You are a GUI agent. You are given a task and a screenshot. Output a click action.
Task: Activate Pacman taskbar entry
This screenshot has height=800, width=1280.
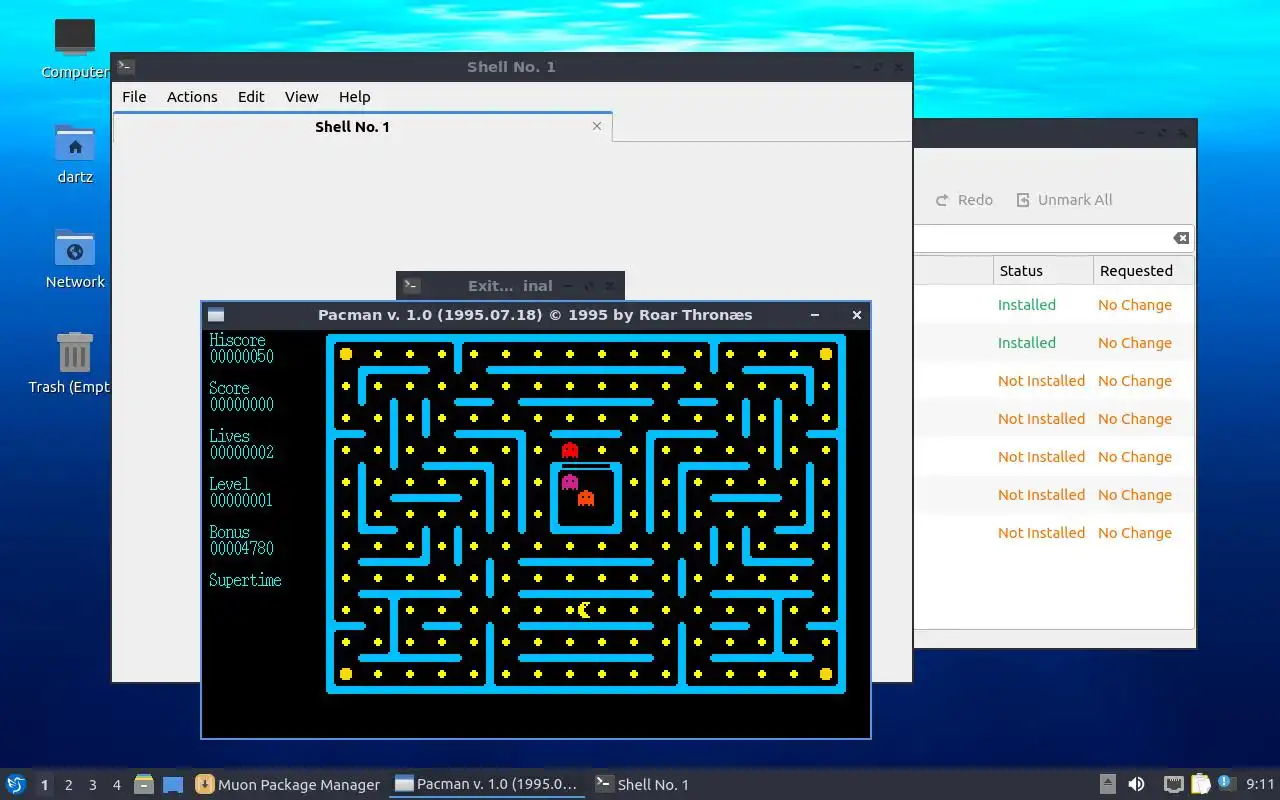point(487,785)
